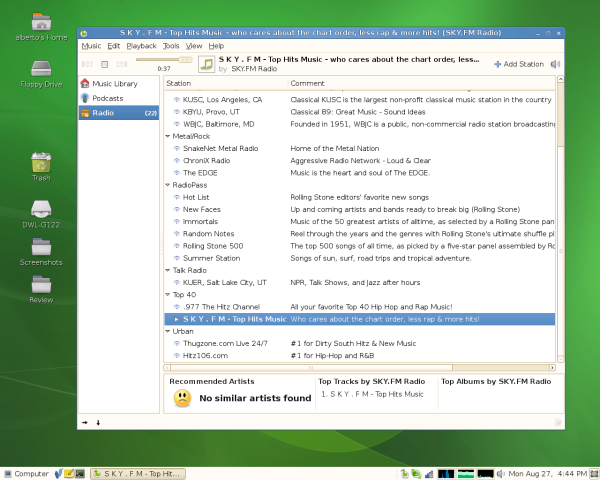Open the Floppy Drive desktop icon
This screenshot has width=600, height=480.
(x=41, y=74)
